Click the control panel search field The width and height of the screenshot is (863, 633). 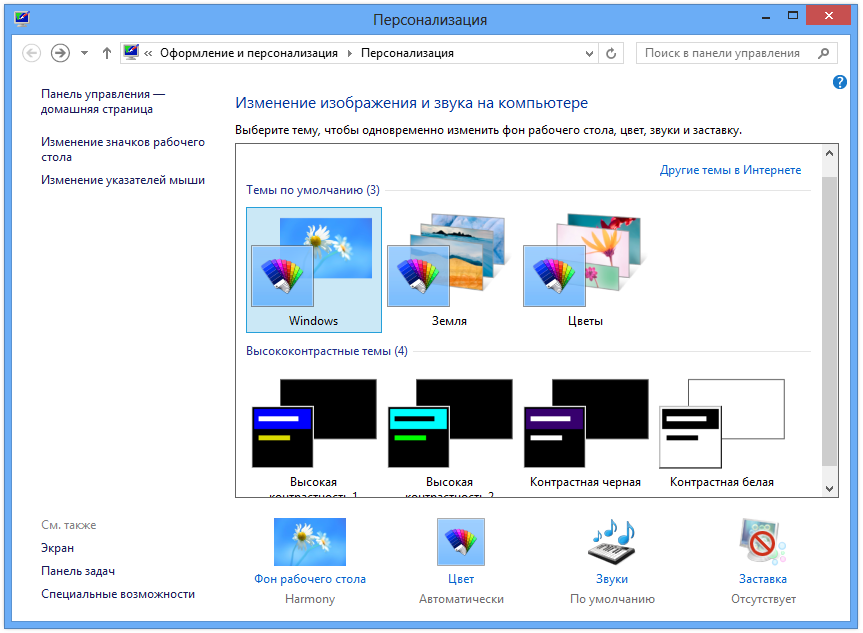[x=725, y=53]
